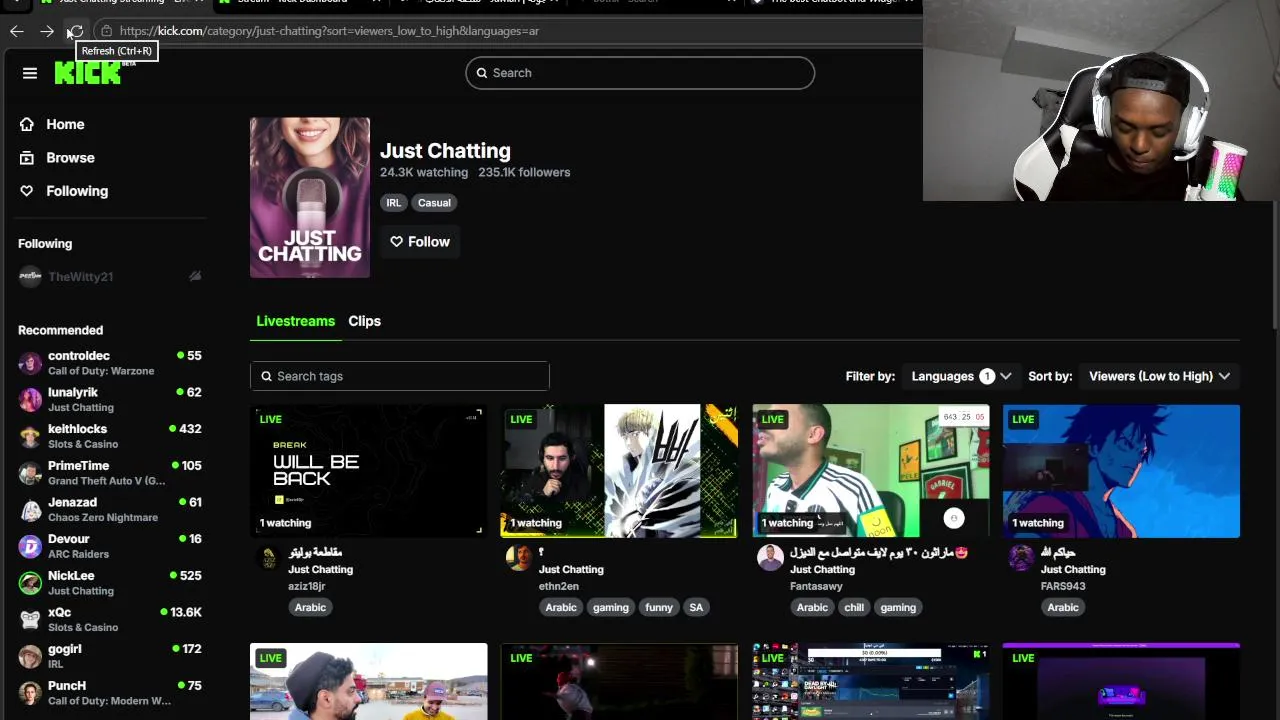Click the top Search field
1280x720 pixels.
[x=640, y=73]
